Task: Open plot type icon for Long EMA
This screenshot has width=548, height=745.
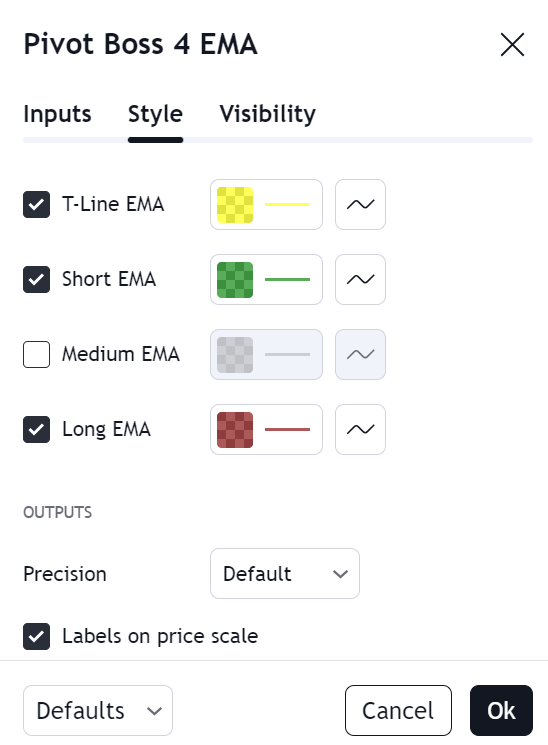Action: 360,430
